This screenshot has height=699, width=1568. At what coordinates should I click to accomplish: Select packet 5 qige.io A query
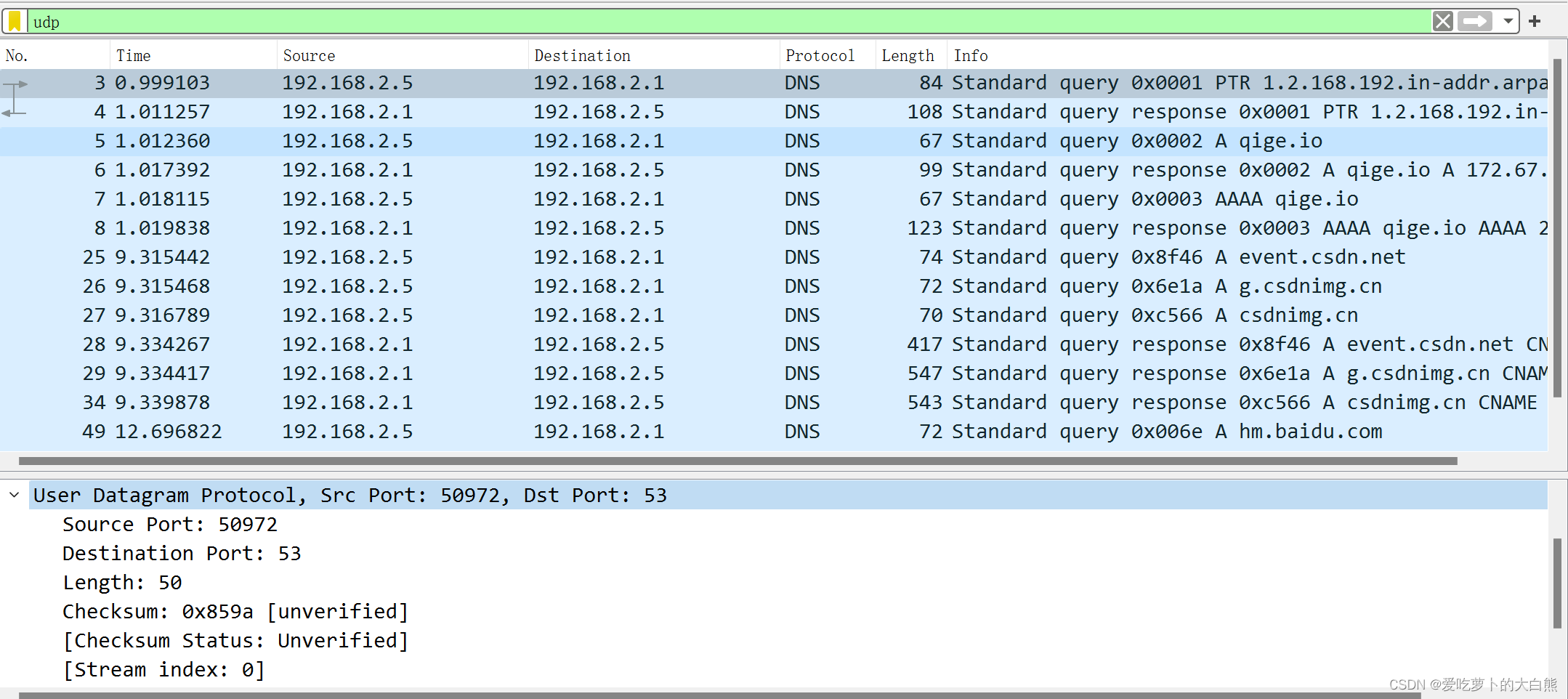(774, 141)
